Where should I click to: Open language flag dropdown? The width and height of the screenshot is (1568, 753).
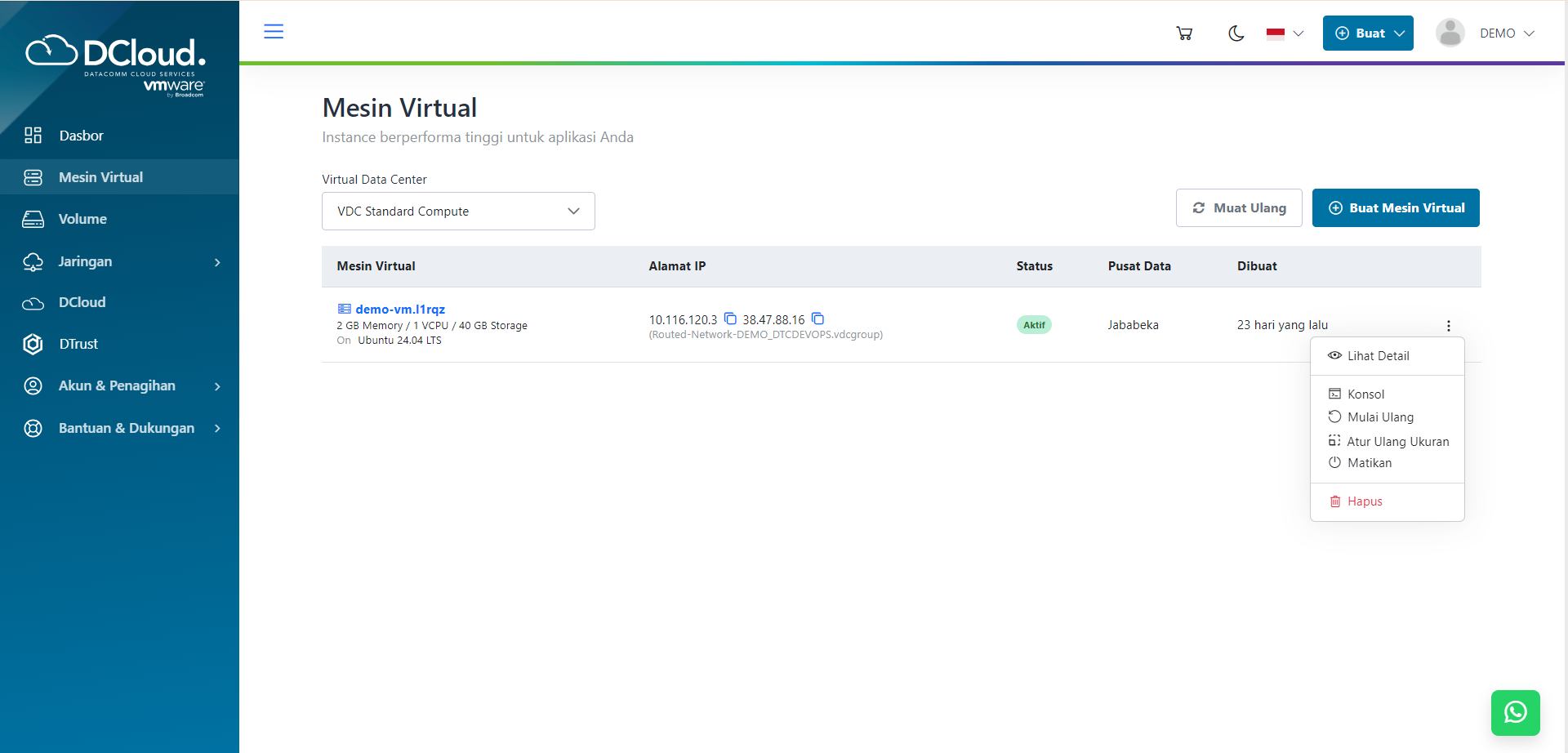coord(1285,33)
